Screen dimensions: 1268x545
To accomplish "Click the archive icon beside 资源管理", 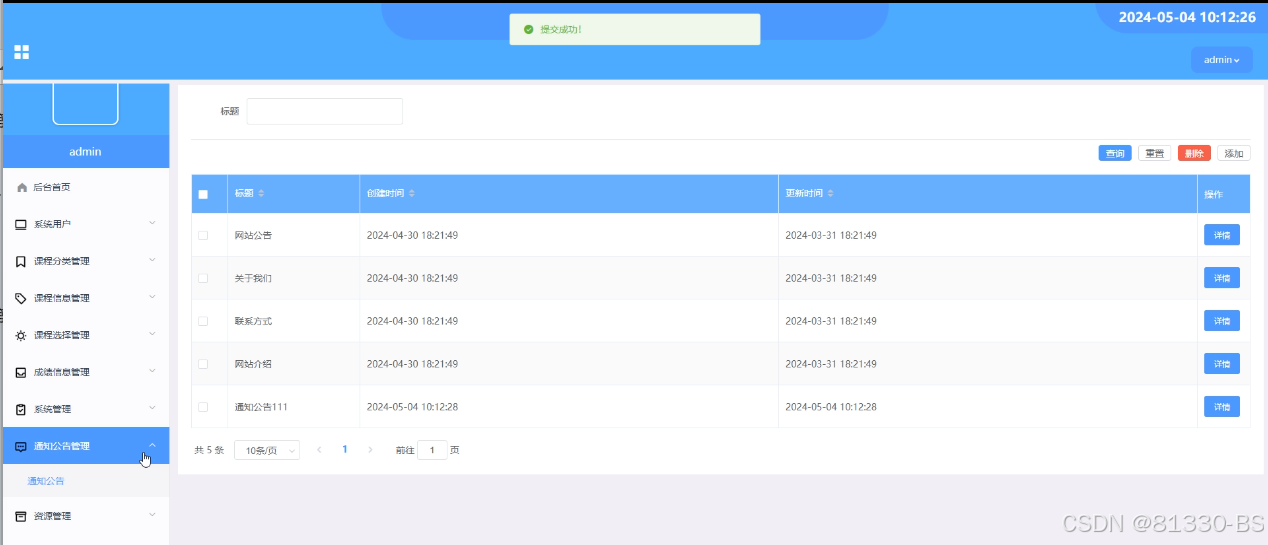I will coord(21,516).
